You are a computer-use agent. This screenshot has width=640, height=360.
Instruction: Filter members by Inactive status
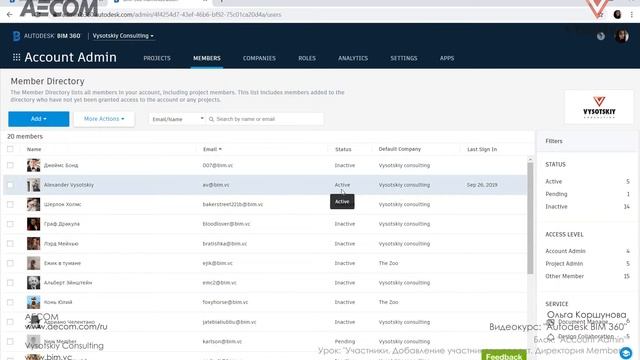point(556,207)
